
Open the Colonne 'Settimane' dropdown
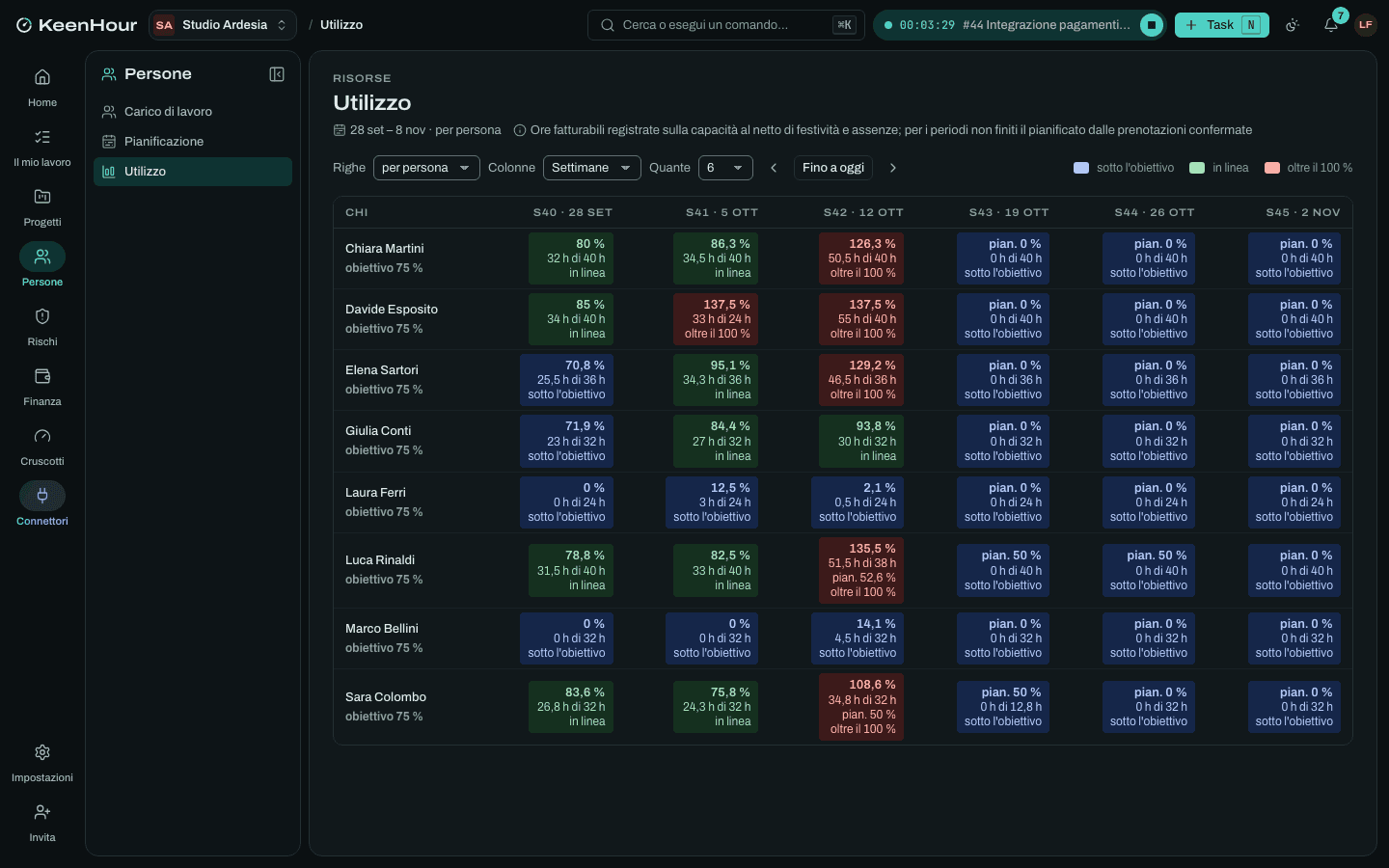[592, 168]
